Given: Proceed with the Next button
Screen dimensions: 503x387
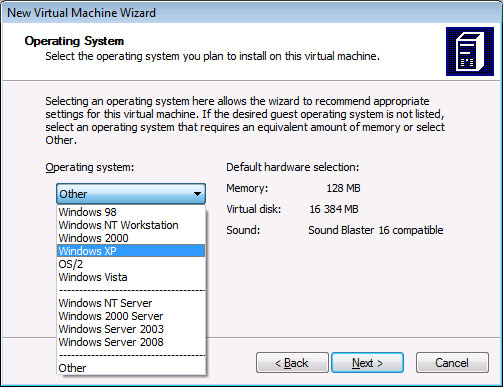Looking at the screenshot, I should [x=367, y=363].
